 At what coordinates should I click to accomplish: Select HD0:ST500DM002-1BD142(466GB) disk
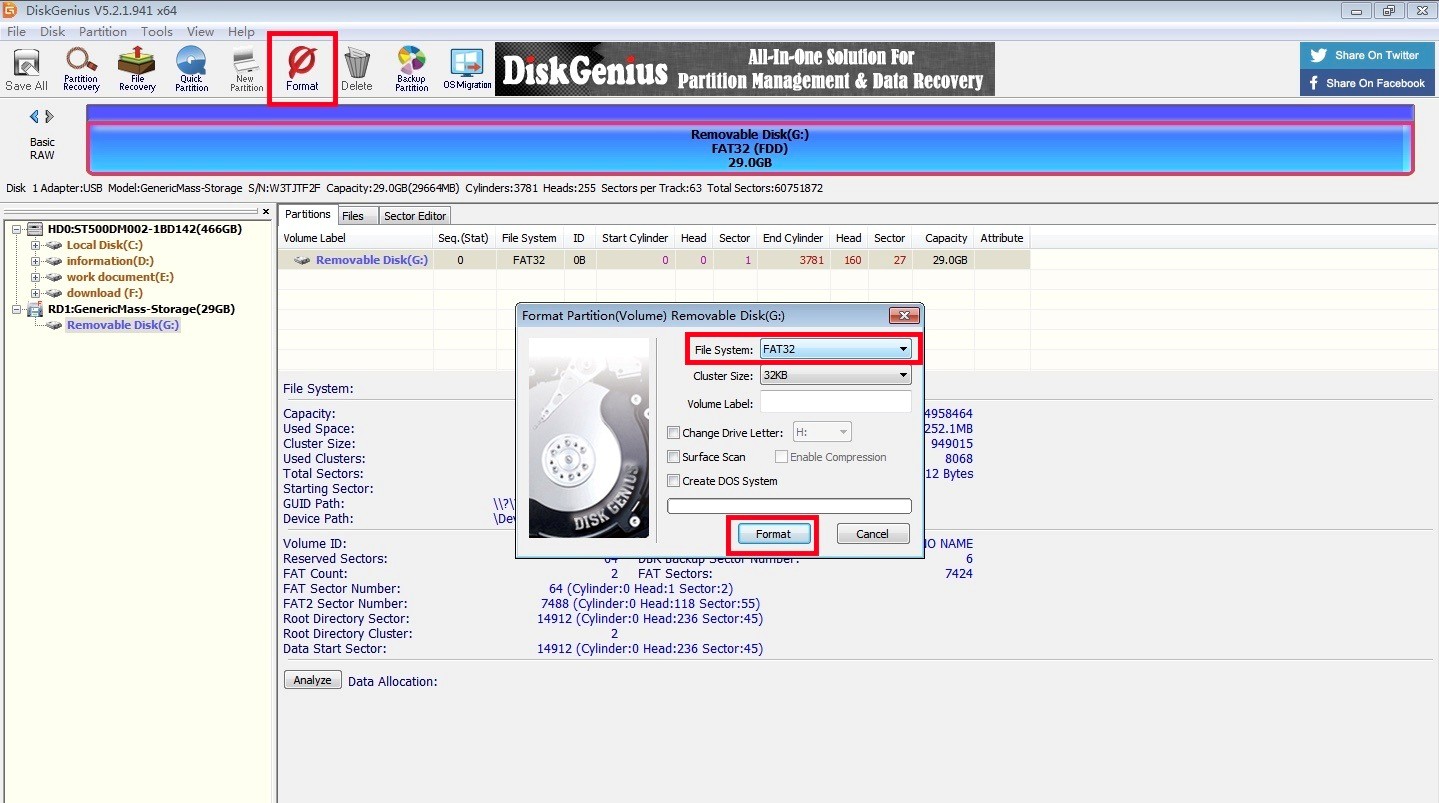(145, 229)
